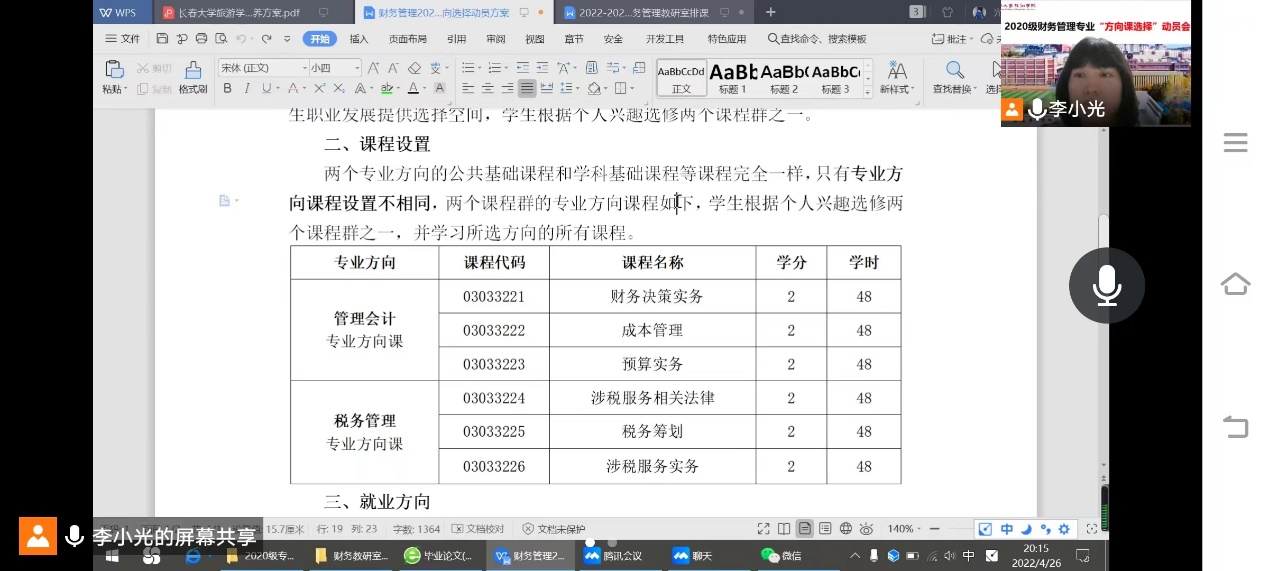Click the text highlight color button
1269x571 pixels.
click(x=387, y=88)
